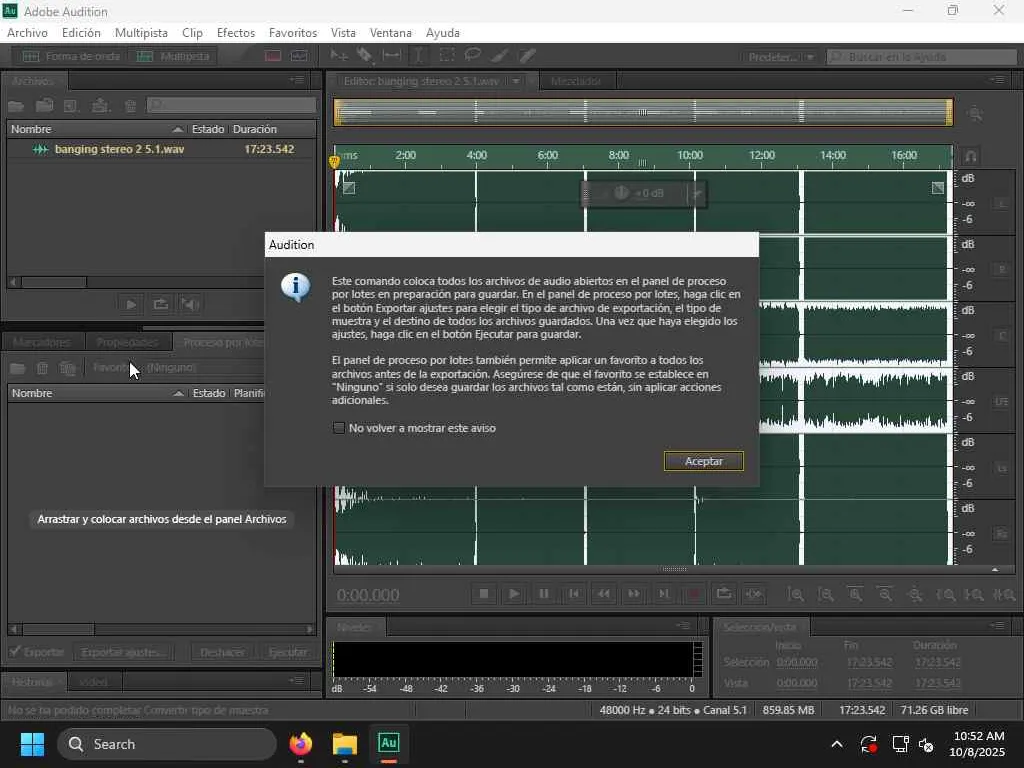Open Firefox from the taskbar
This screenshot has width=1024, height=768.
coord(300,744)
